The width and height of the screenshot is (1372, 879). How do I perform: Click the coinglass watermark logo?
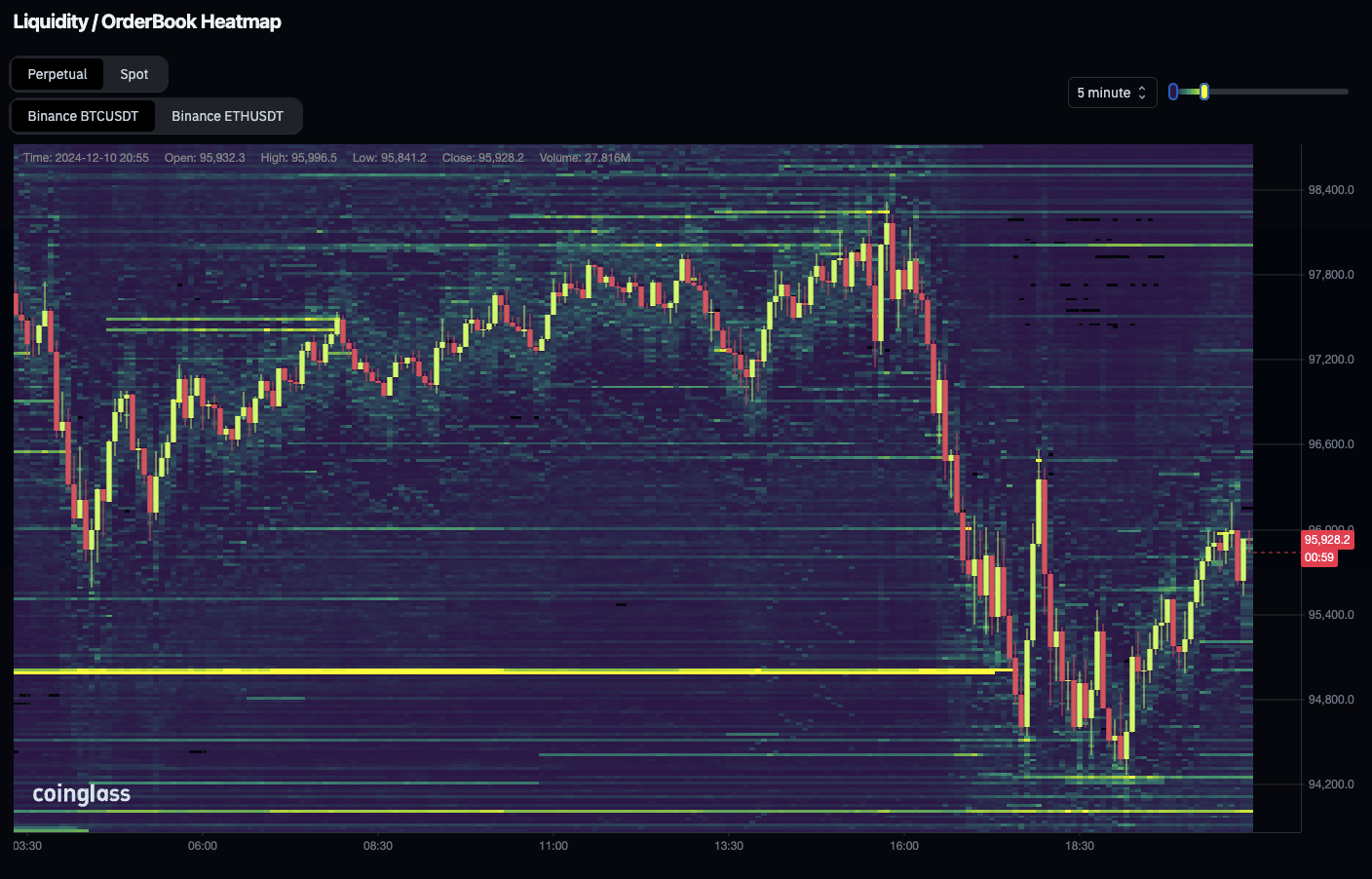[82, 793]
